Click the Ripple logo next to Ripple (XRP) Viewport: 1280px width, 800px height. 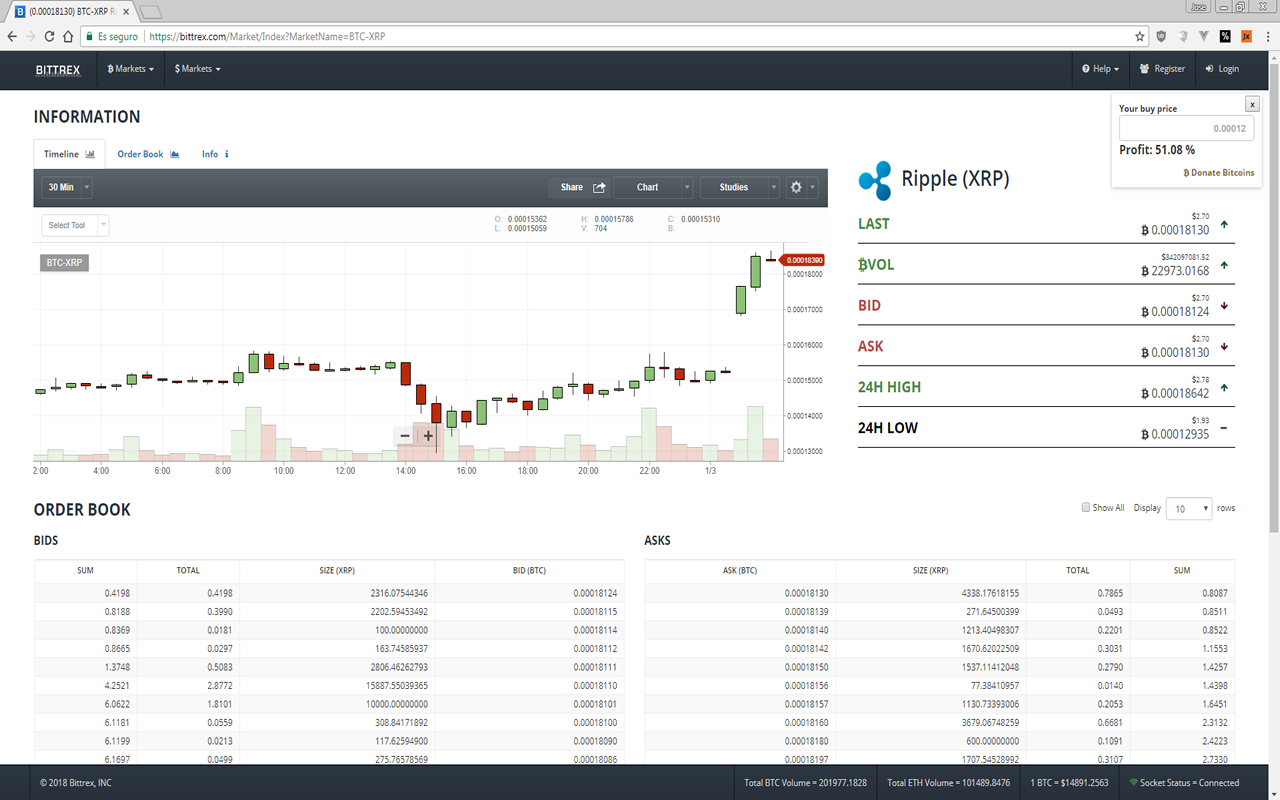point(874,180)
